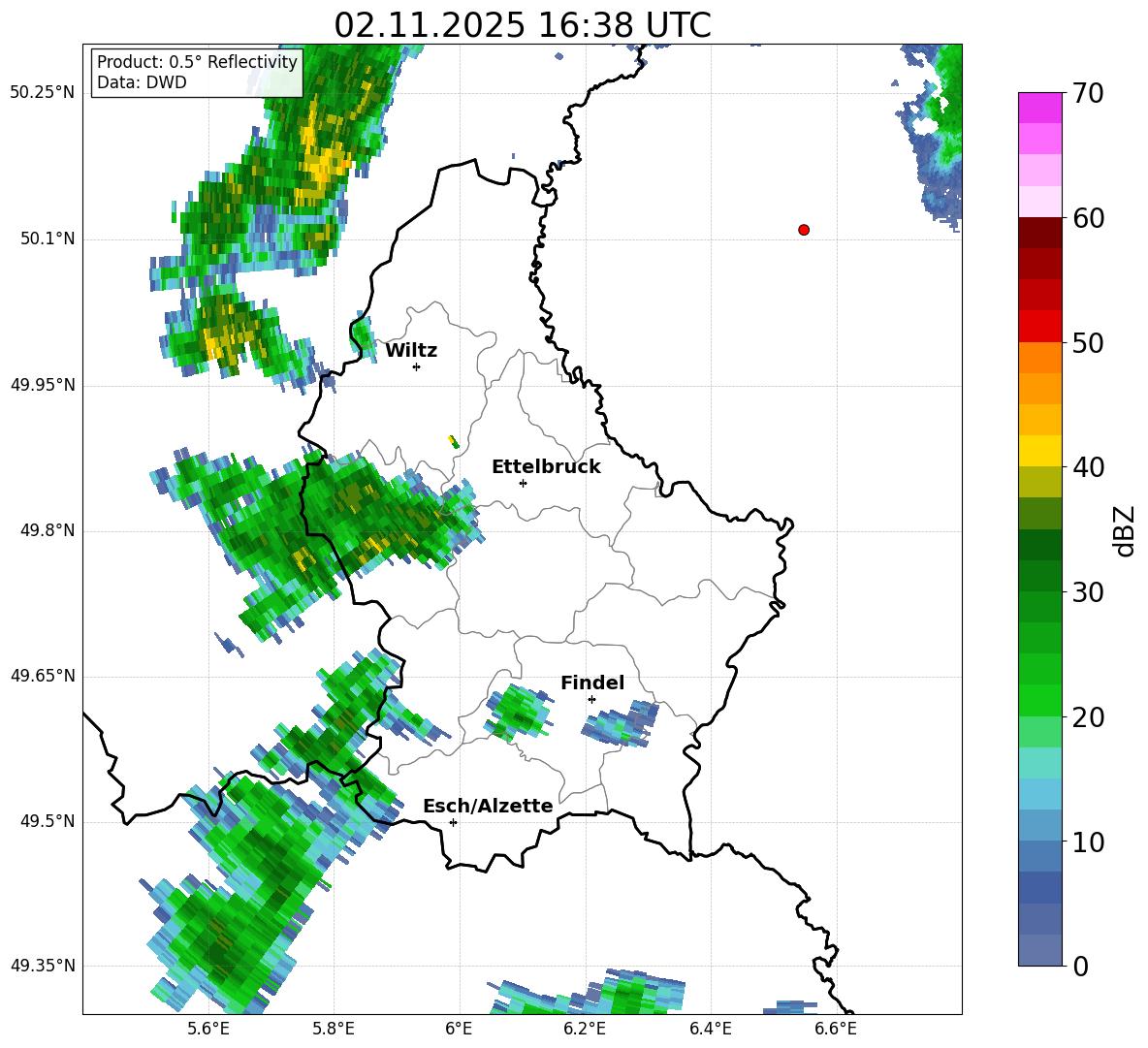Click the 6°E longitude label

(x=459, y=1029)
